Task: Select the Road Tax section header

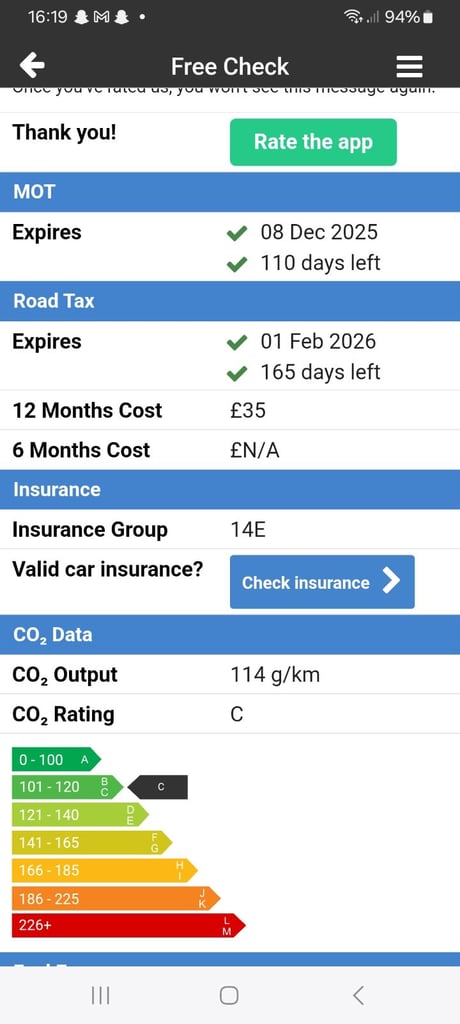Action: (x=230, y=301)
